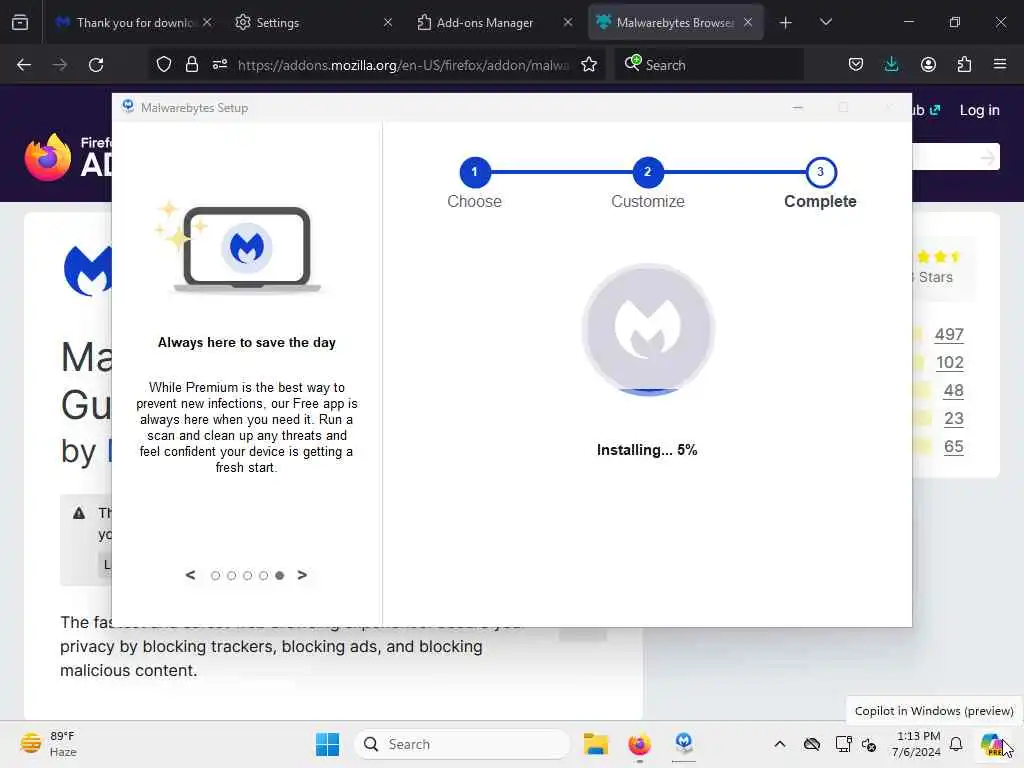Viewport: 1024px width, 768px height.
Task: Close the Settings tab
Action: 388,22
